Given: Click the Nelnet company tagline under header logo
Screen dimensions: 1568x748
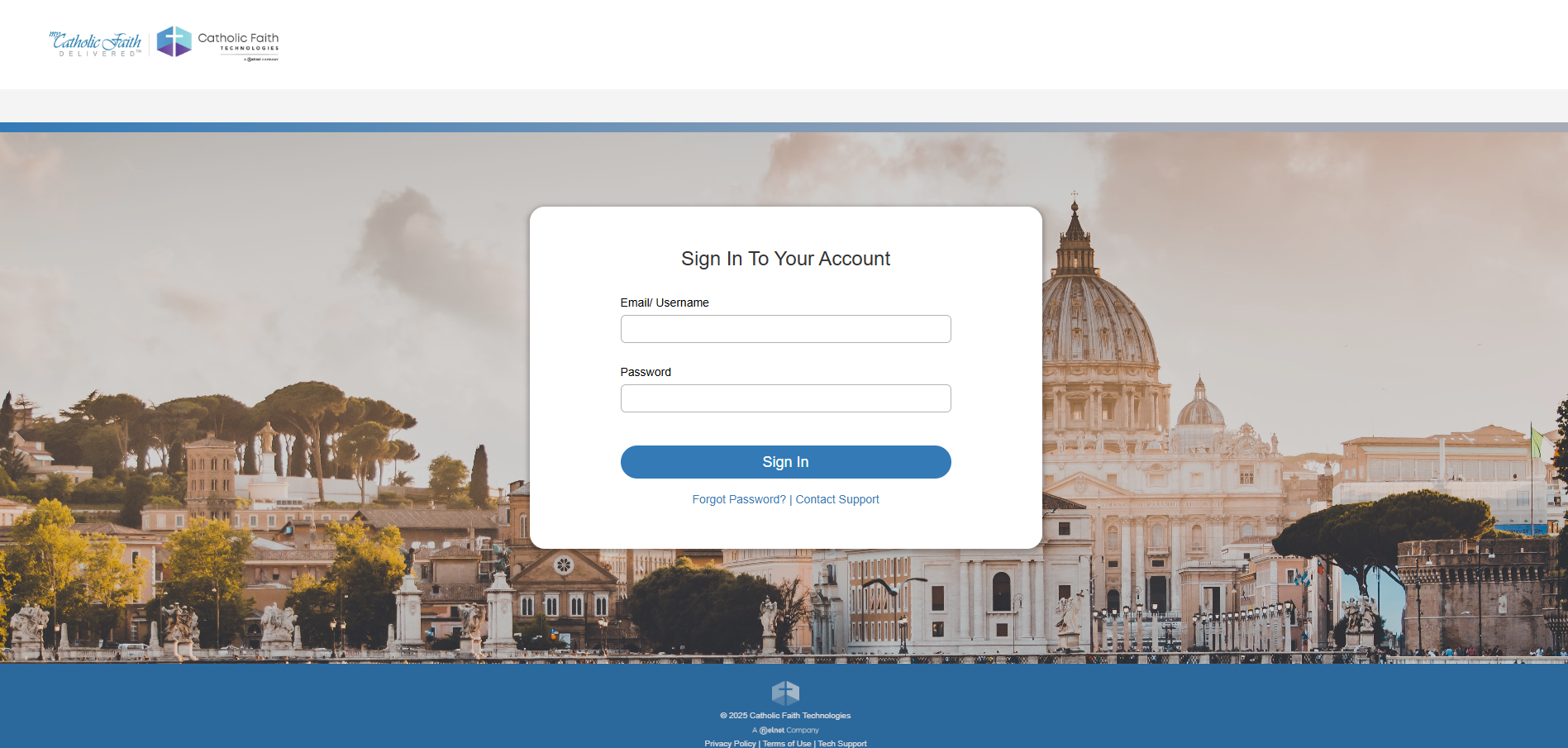Looking at the screenshot, I should click(x=261, y=60).
